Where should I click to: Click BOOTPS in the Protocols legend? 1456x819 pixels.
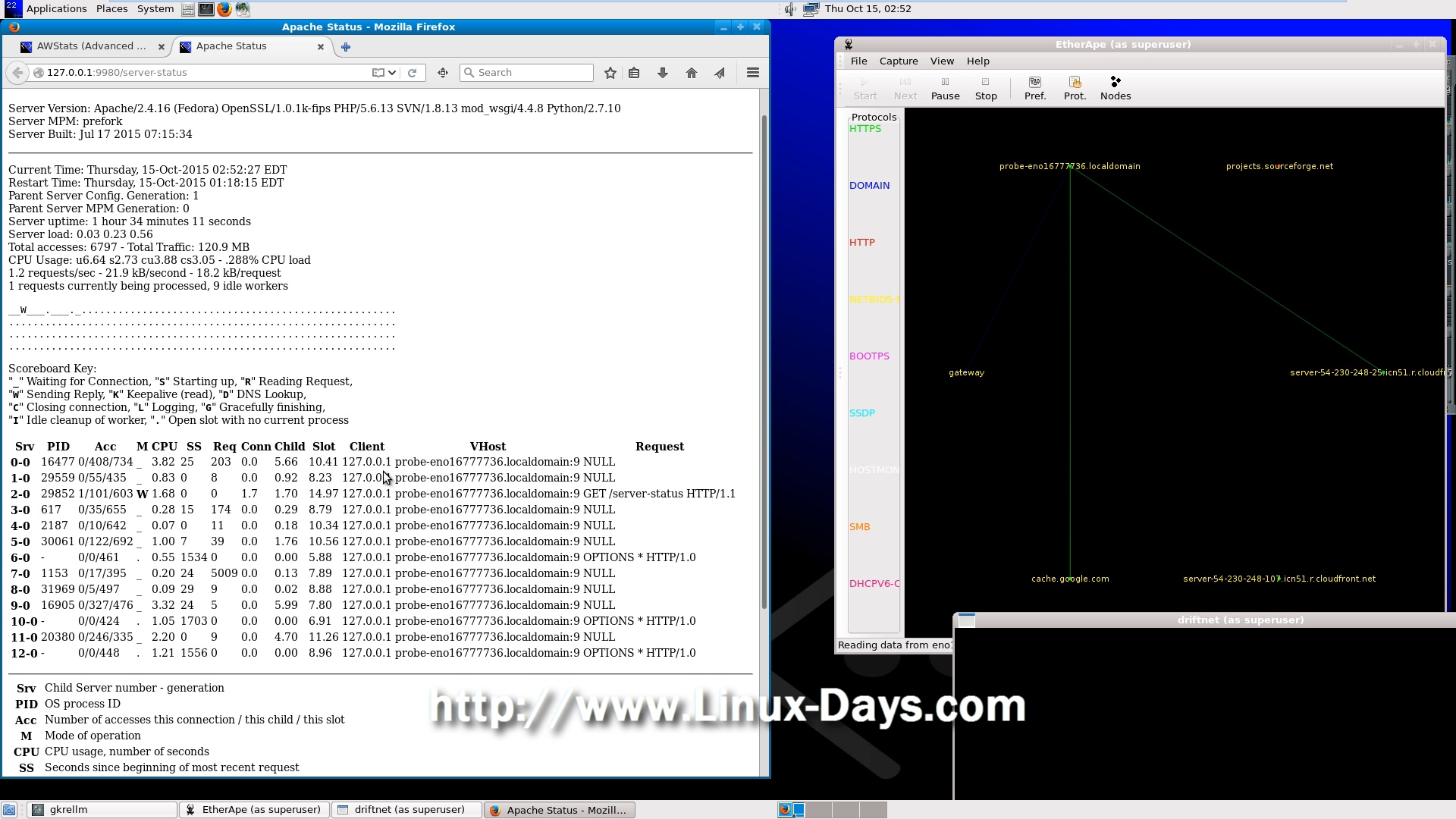[869, 356]
